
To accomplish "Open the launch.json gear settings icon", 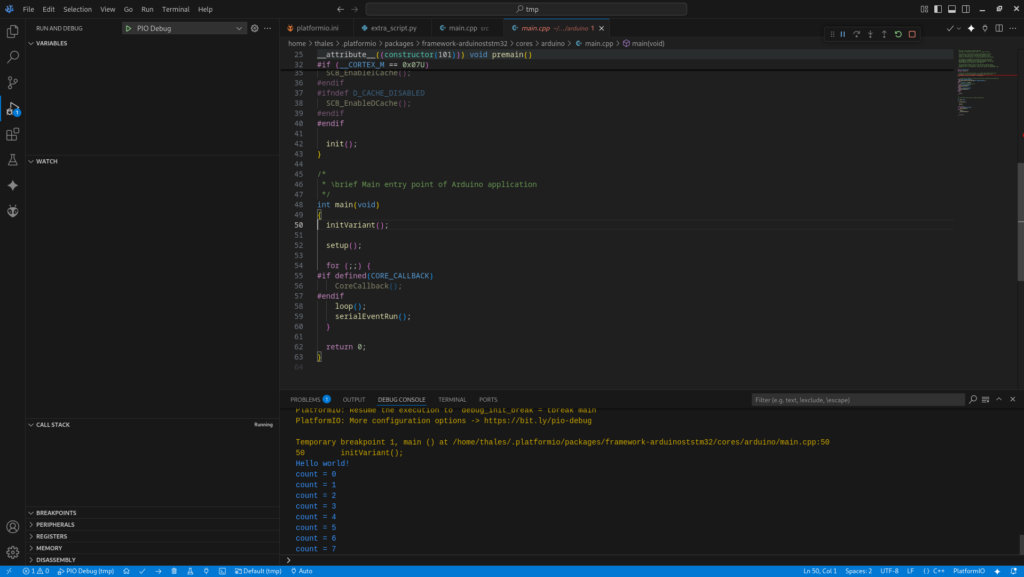I will click(255, 28).
